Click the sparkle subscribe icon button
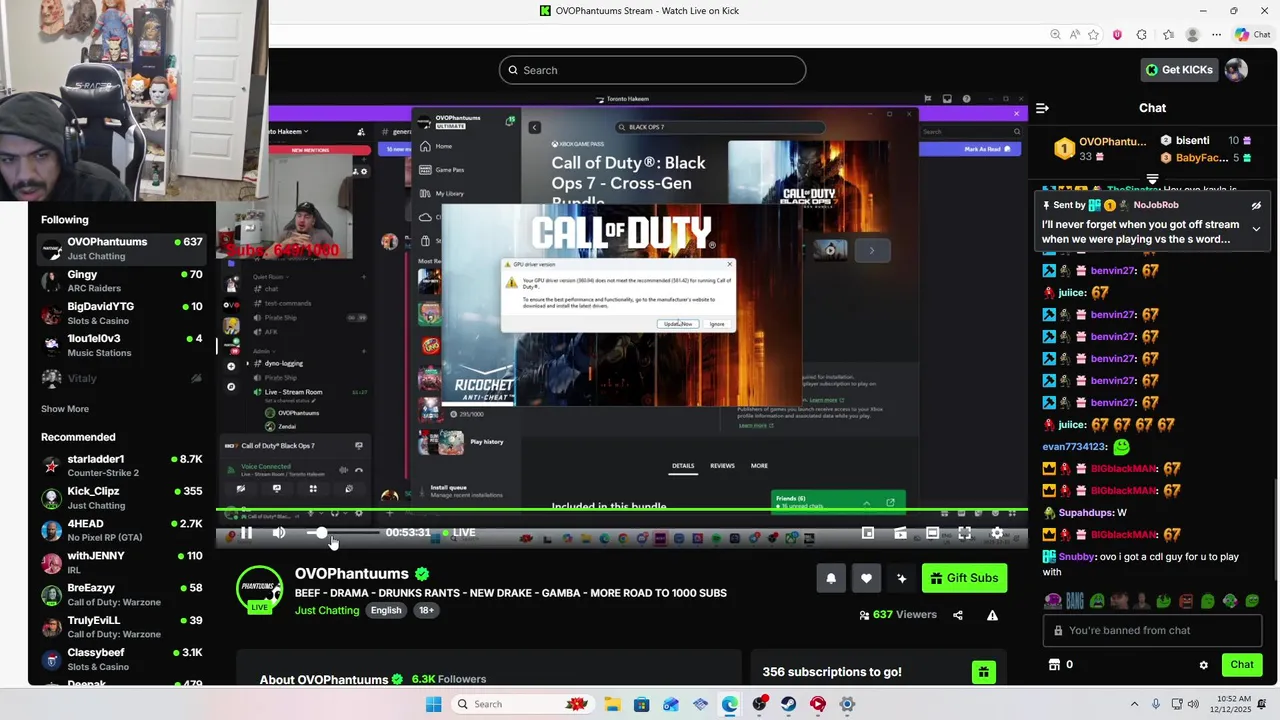Viewport: 1280px width, 720px height. point(901,578)
